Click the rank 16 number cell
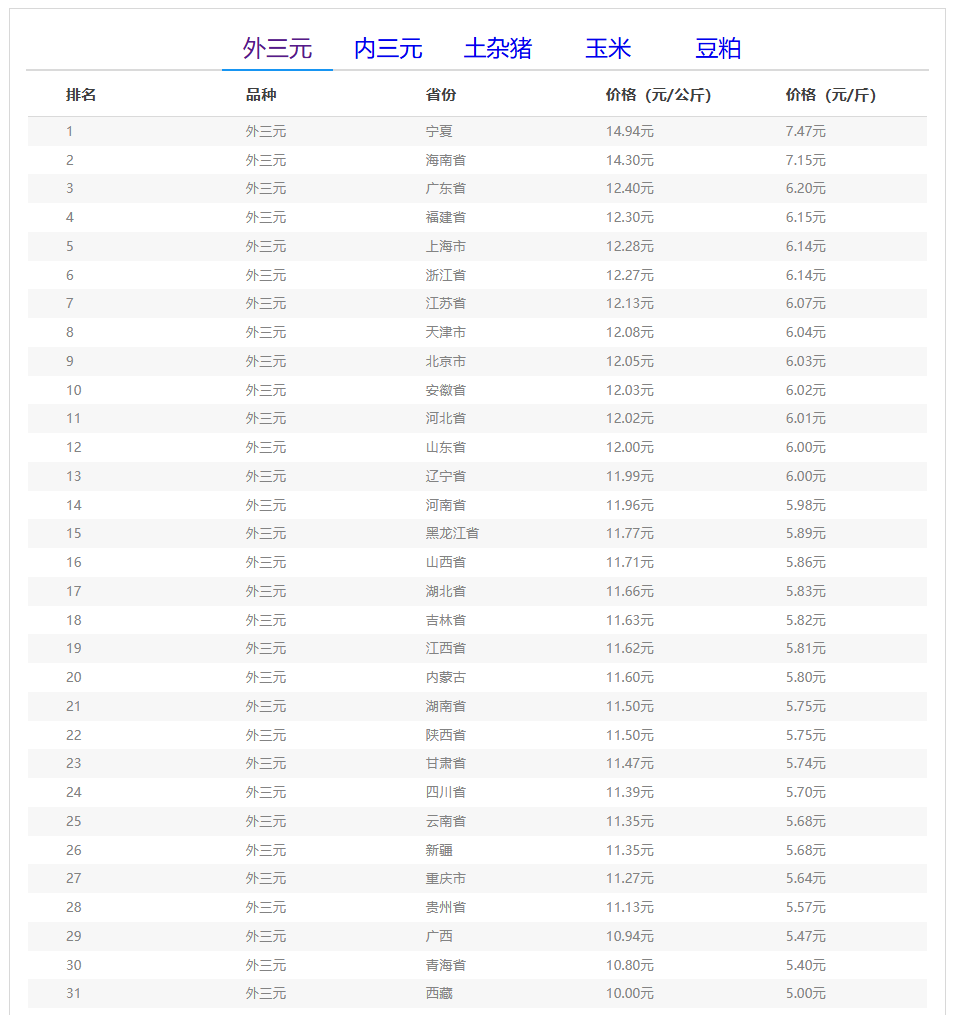 [x=74, y=562]
